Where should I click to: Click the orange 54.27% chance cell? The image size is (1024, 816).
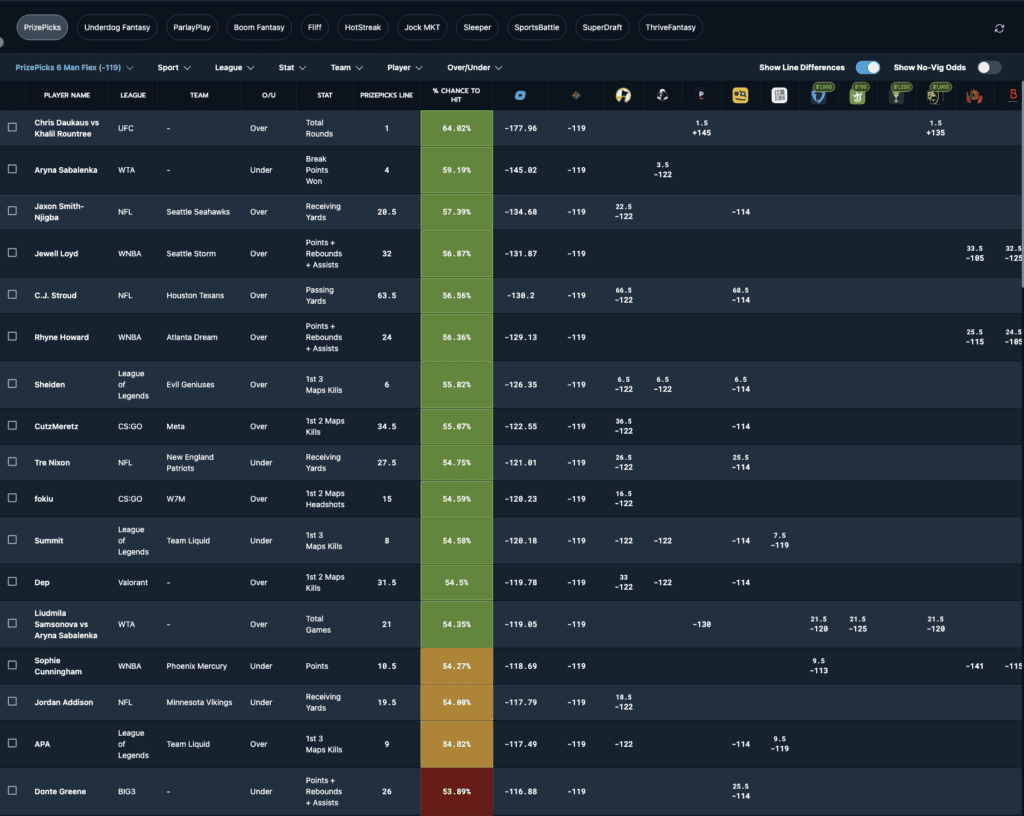coord(456,666)
